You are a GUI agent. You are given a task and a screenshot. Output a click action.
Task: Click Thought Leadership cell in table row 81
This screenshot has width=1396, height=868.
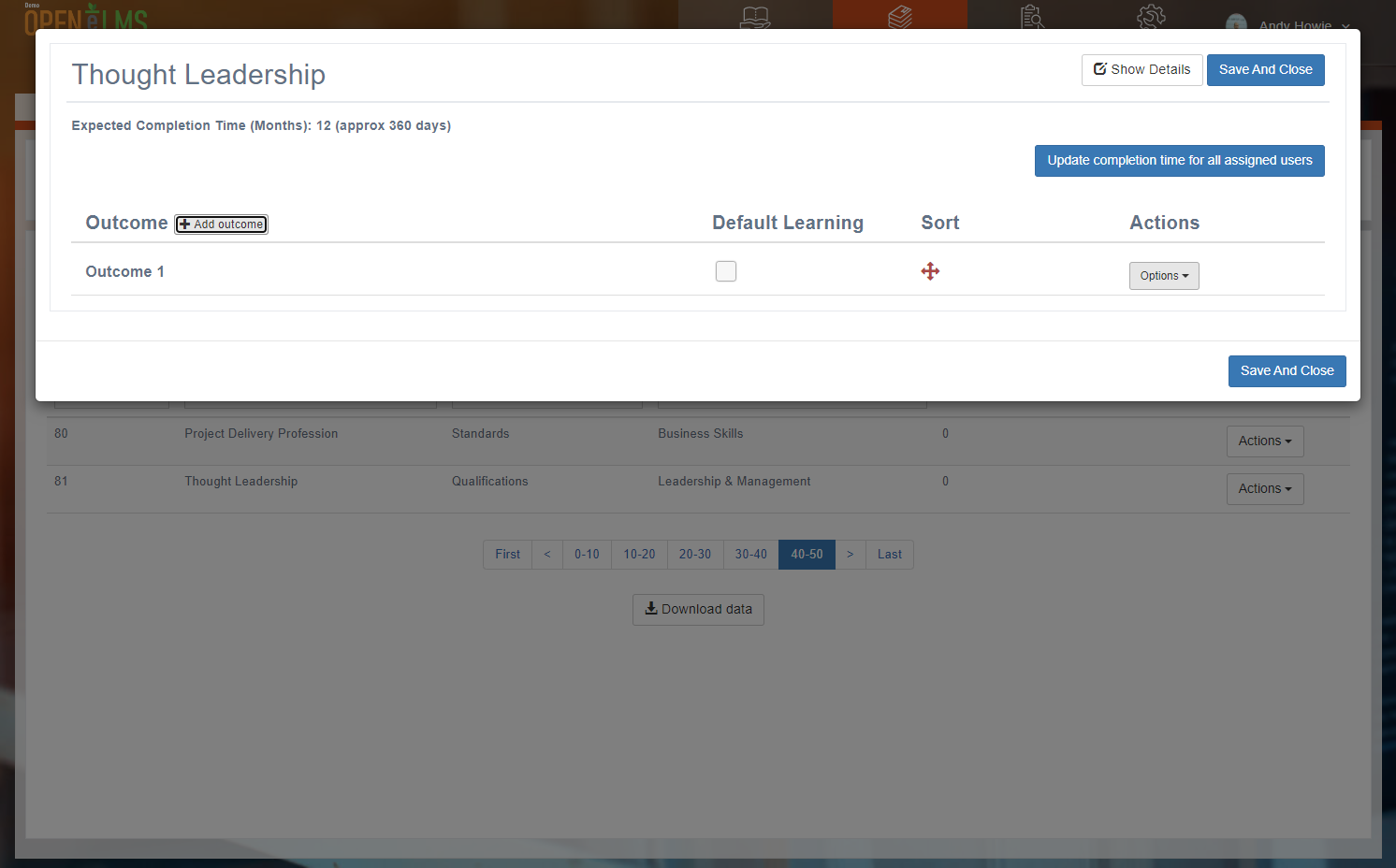coord(241,482)
